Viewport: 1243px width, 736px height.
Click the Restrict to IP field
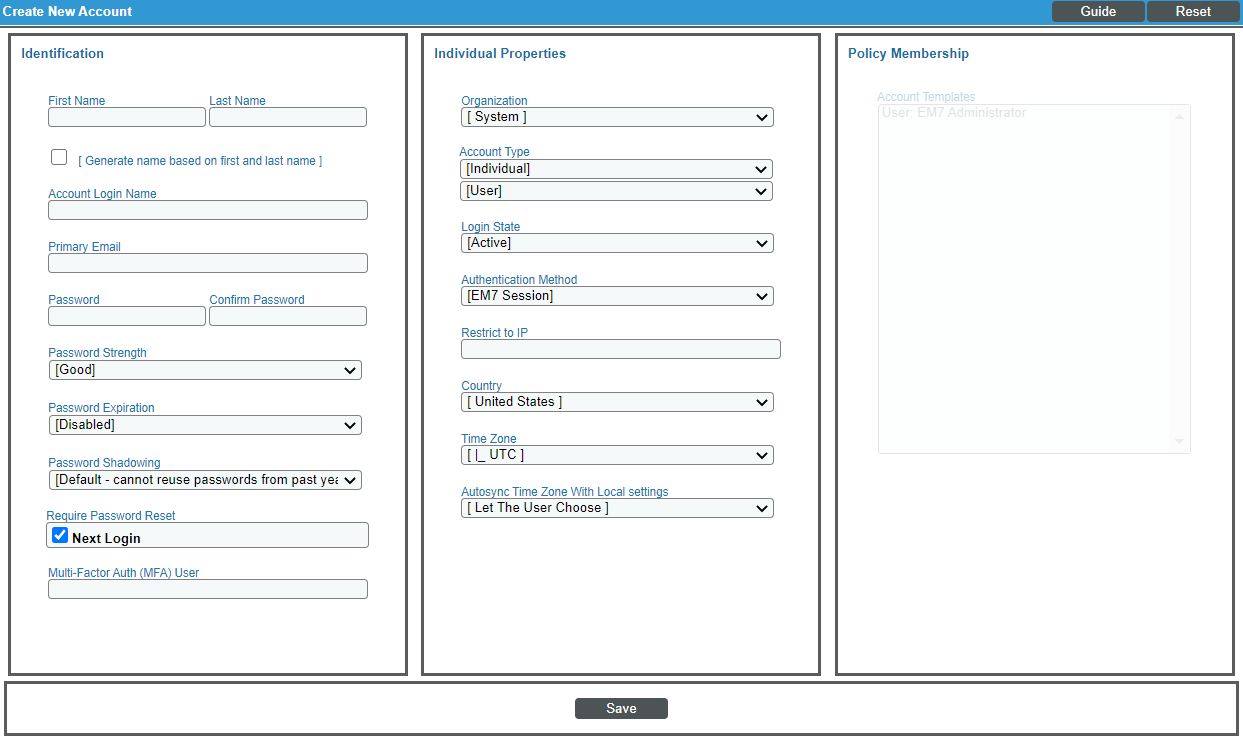[620, 348]
